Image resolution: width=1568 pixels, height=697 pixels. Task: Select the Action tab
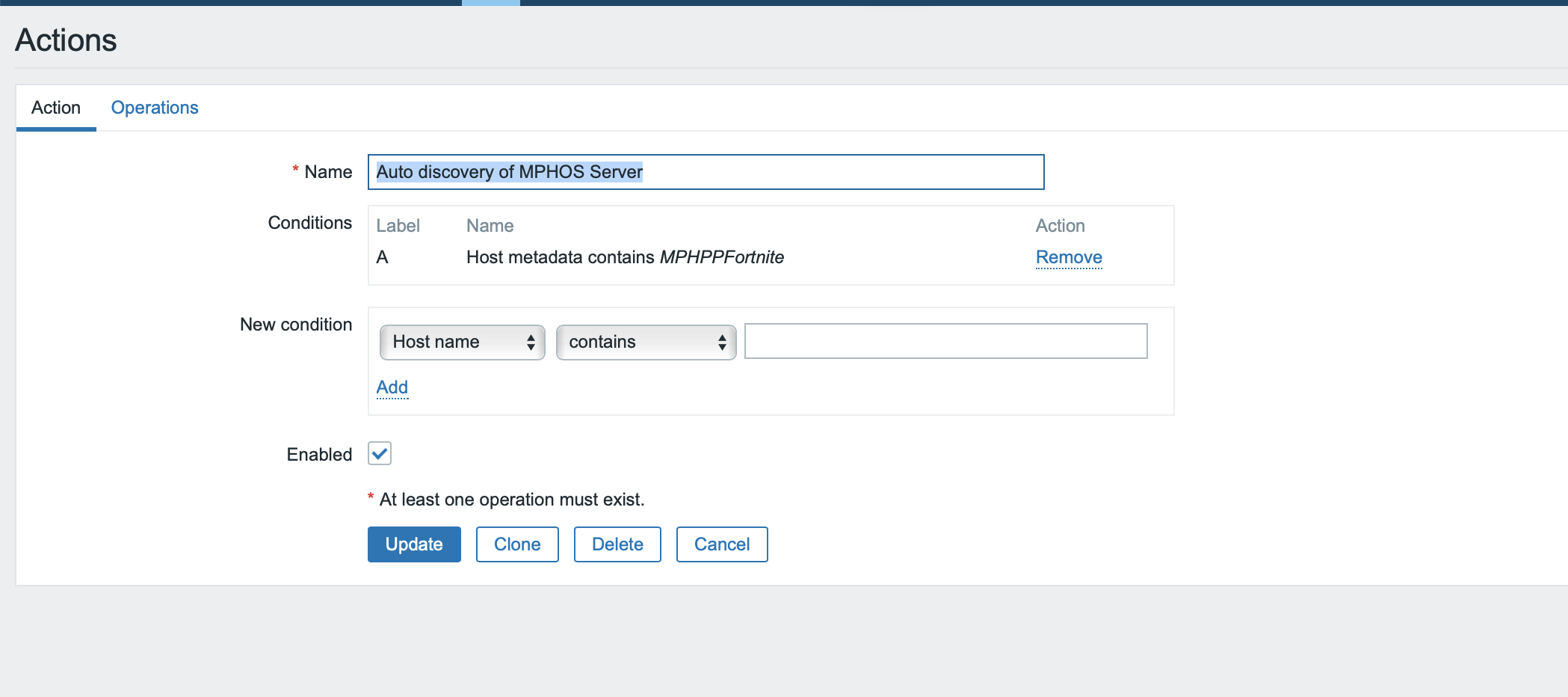point(56,108)
